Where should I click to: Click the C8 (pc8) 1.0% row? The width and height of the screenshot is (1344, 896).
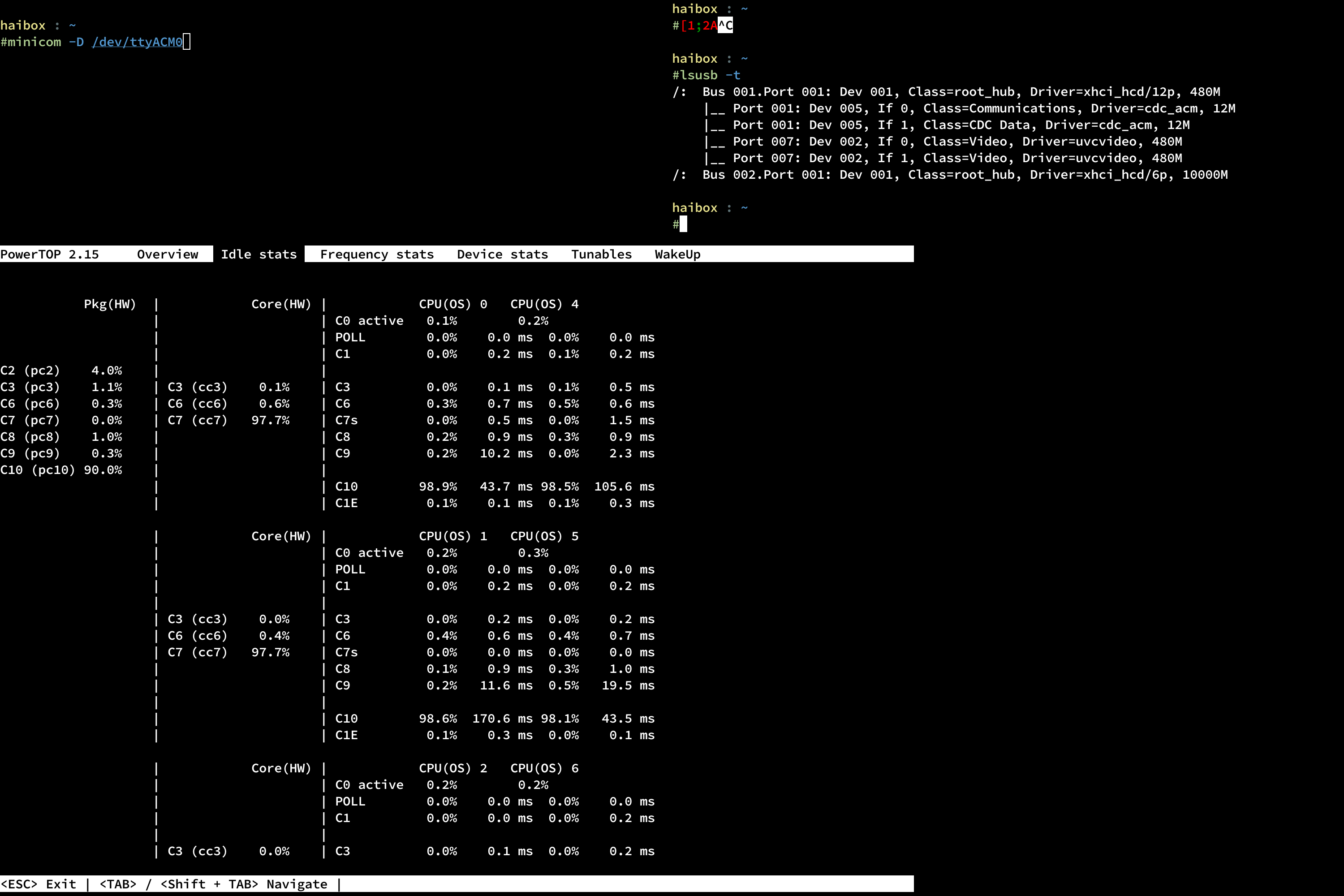[61, 436]
